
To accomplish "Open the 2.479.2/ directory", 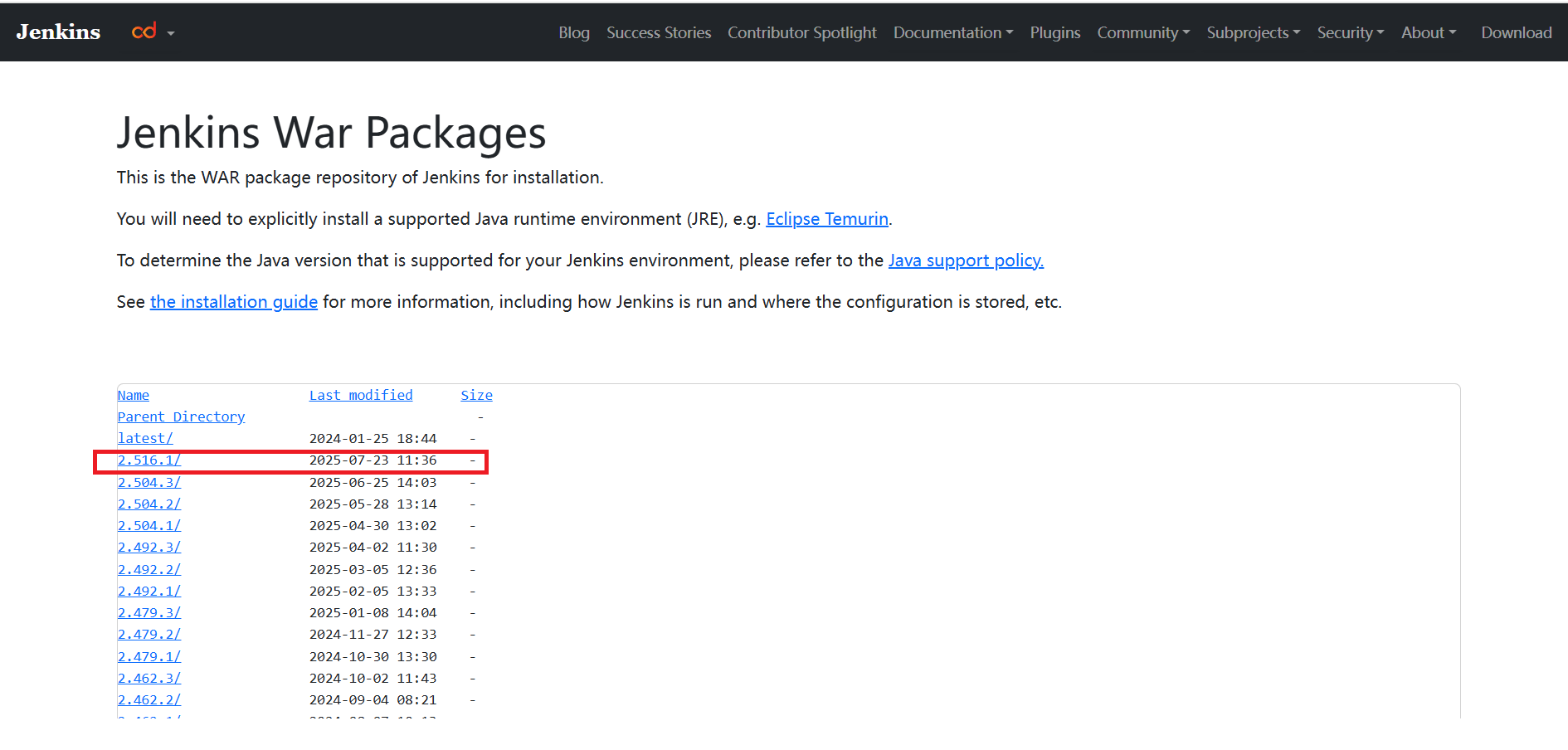I will pos(149,634).
